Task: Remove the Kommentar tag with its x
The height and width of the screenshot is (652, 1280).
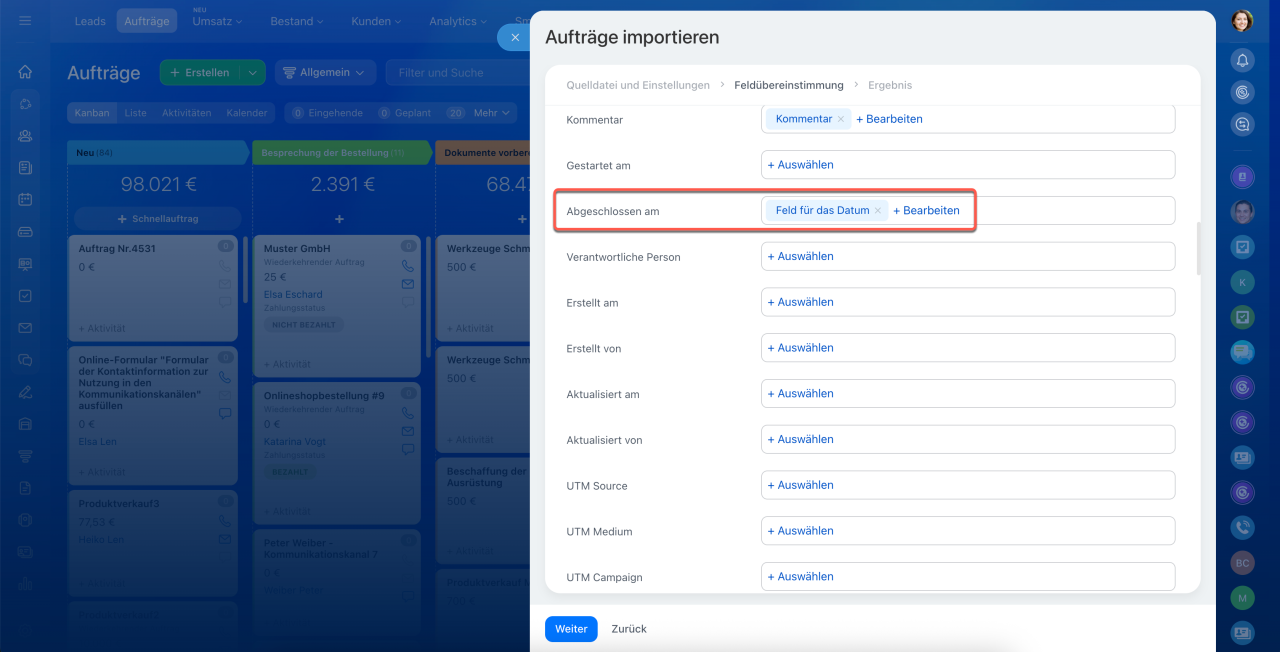Action: tap(841, 119)
